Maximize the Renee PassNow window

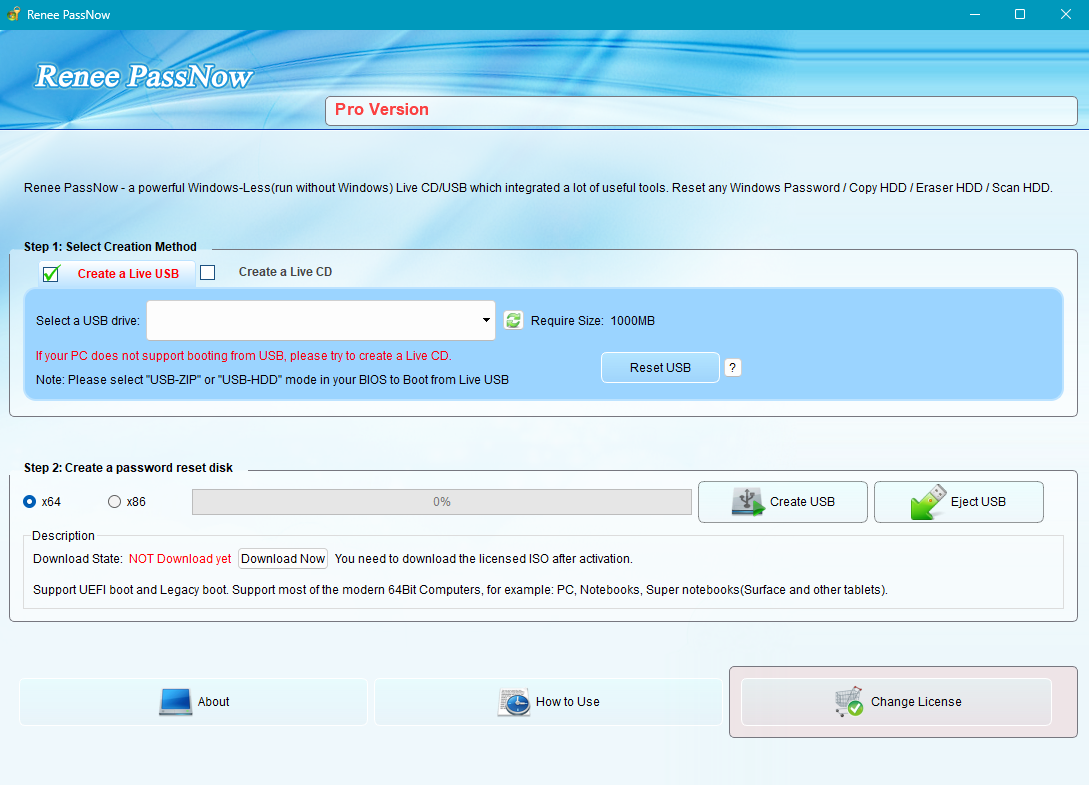(1020, 14)
